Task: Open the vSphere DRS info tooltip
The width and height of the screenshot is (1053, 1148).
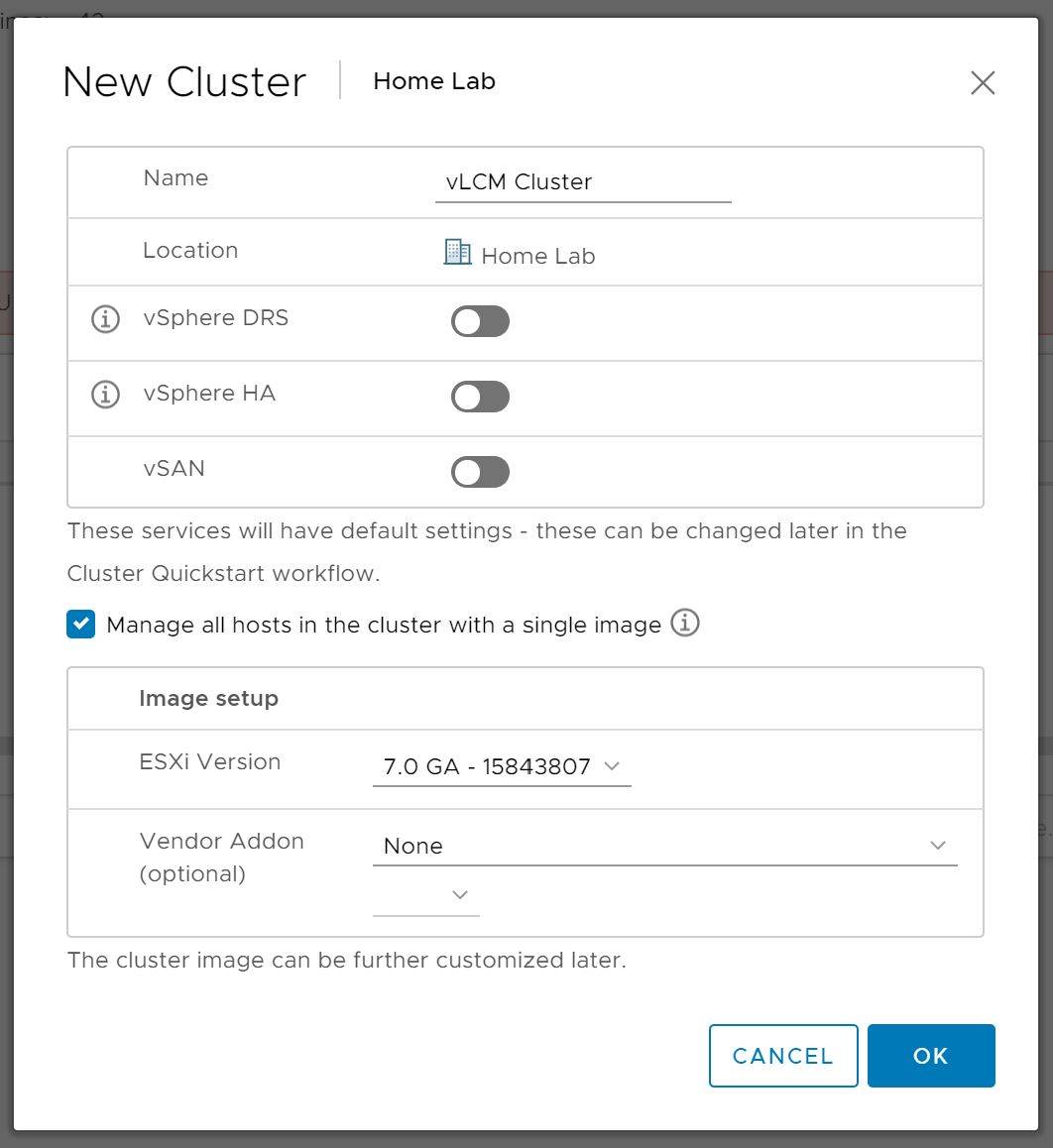Action: 105,319
